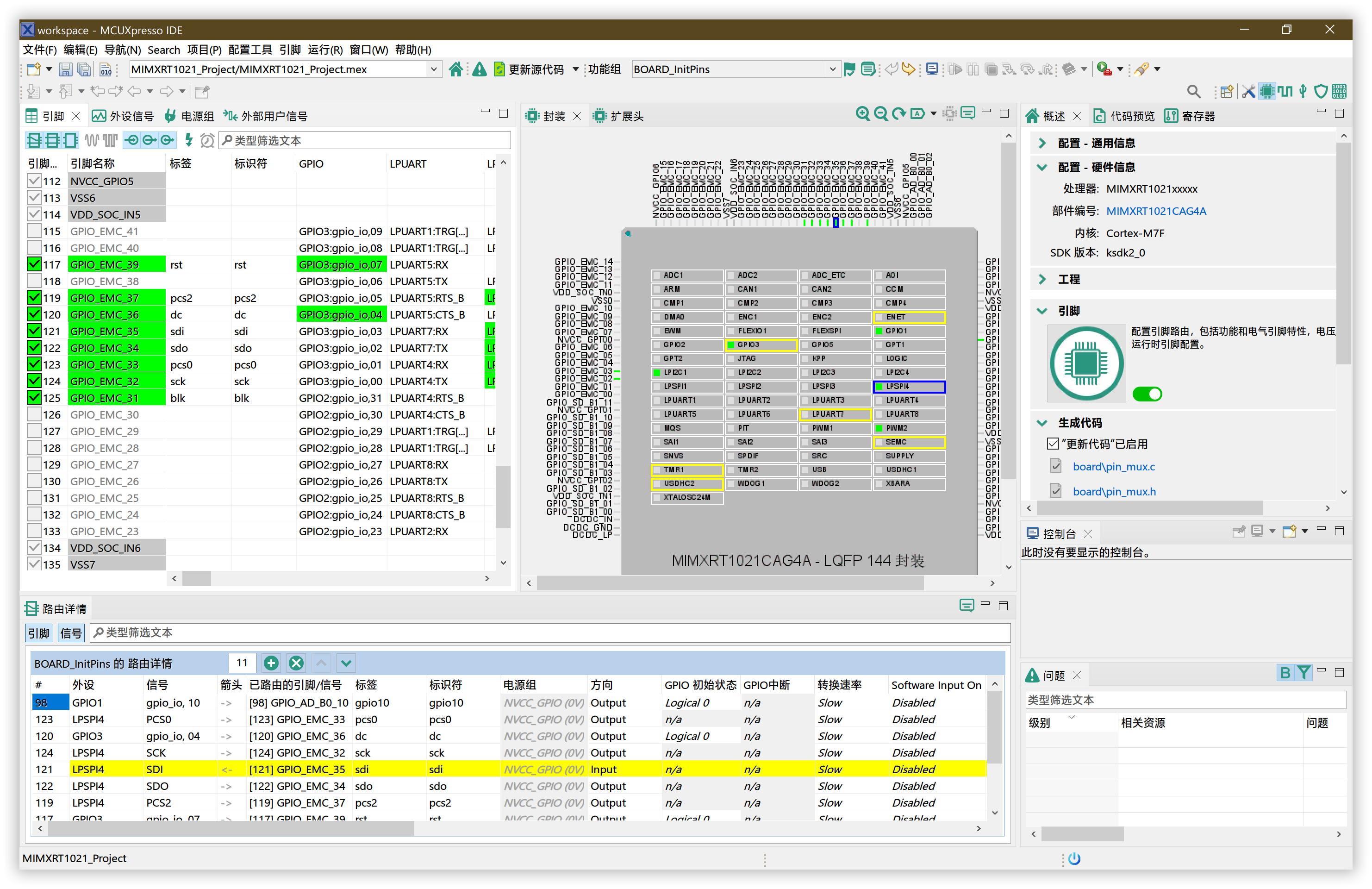Open the 功能组 BOARD_InitPins dropdown

coord(832,69)
